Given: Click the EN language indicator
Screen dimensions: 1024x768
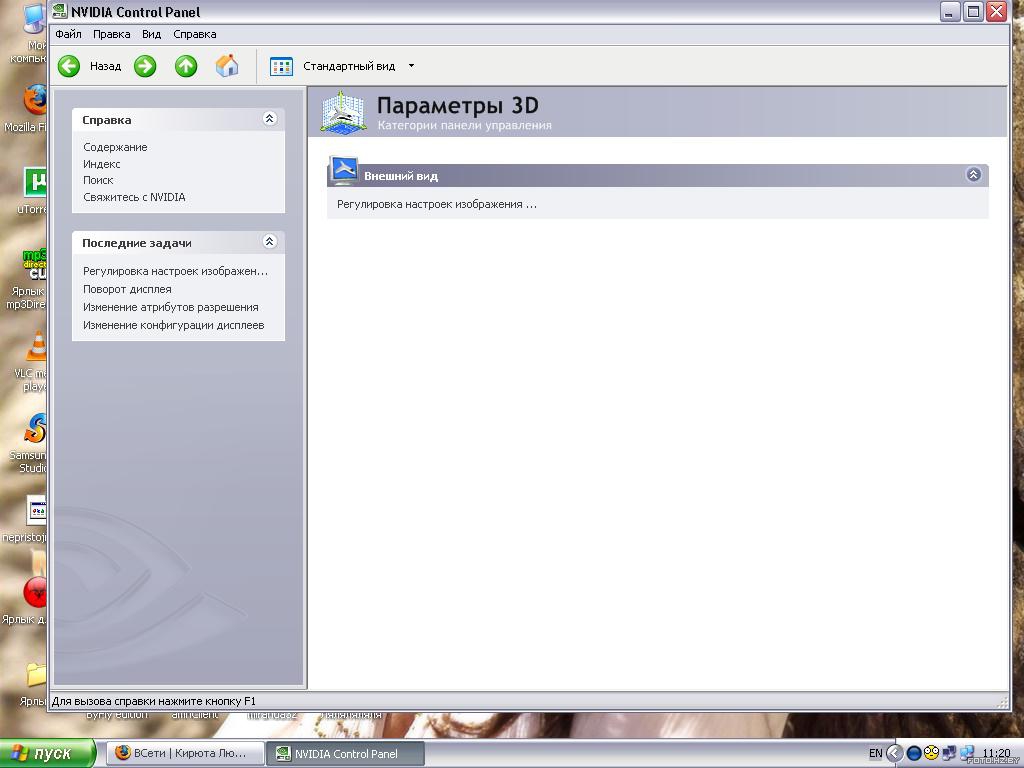Looking at the screenshot, I should (x=876, y=754).
